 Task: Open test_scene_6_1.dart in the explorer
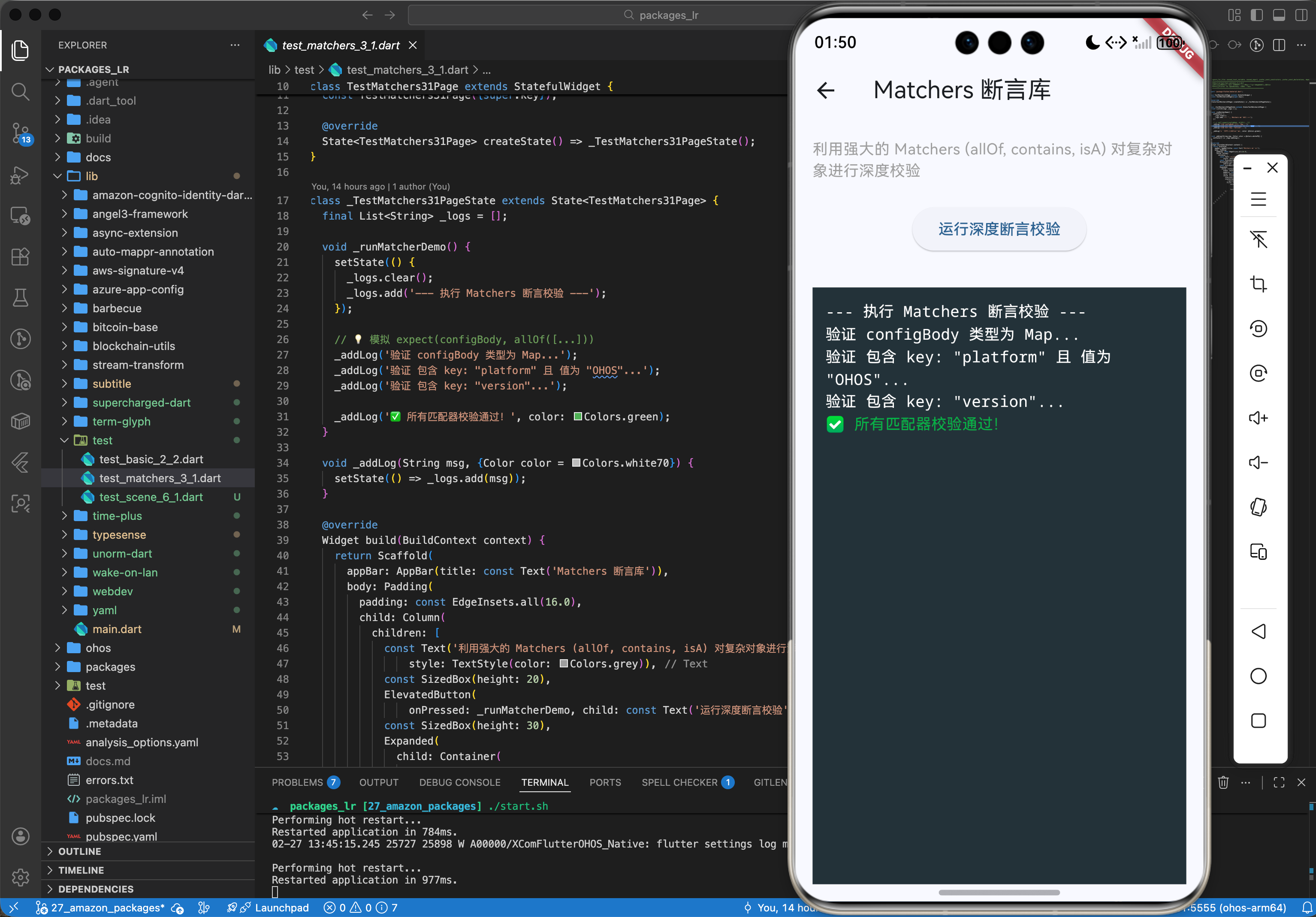coord(151,497)
